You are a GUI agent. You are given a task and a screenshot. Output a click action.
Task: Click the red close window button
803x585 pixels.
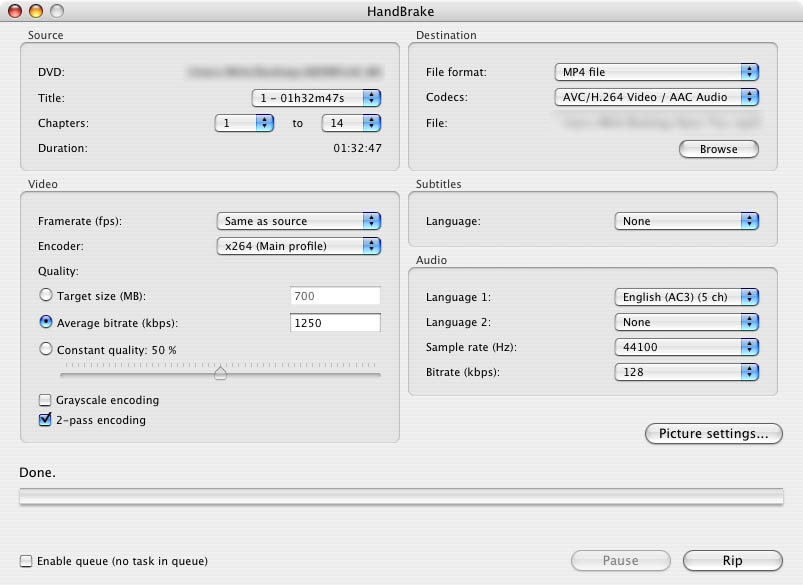click(15, 11)
